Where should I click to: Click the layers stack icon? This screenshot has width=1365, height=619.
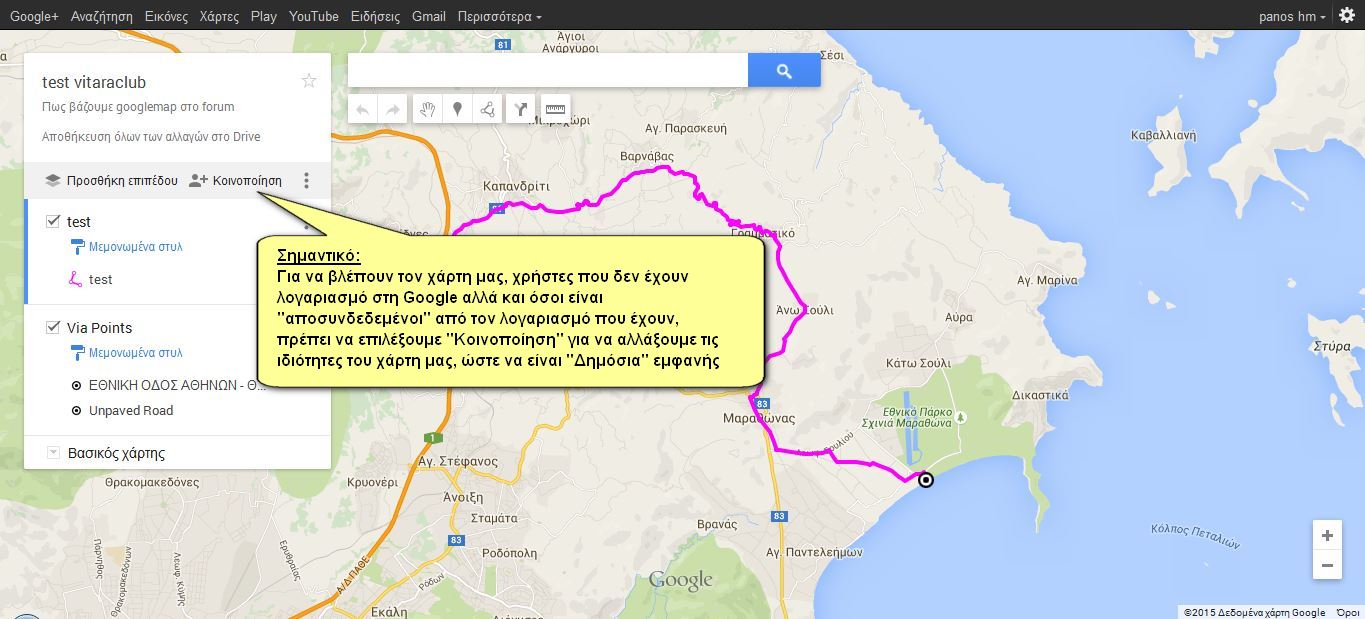tap(53, 181)
